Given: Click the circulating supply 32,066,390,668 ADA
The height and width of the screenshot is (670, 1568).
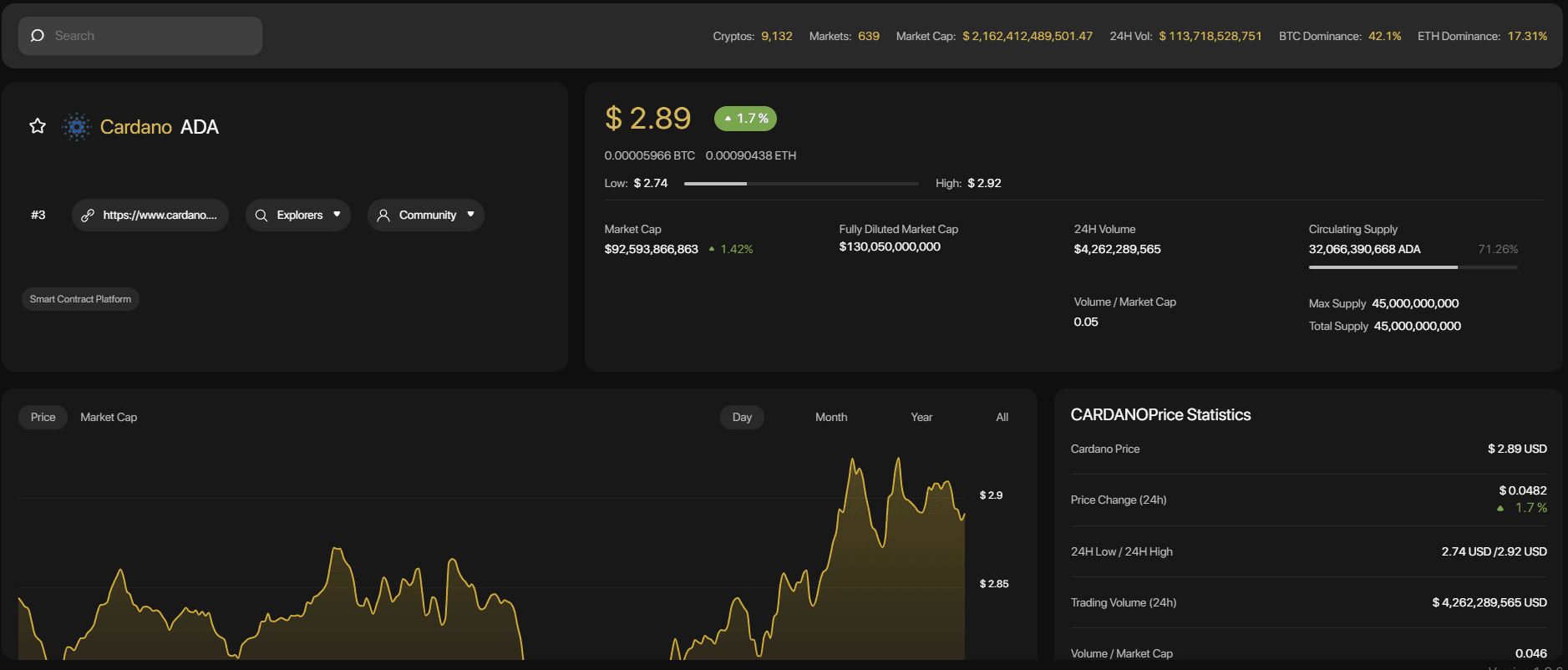Looking at the screenshot, I should coord(1364,249).
